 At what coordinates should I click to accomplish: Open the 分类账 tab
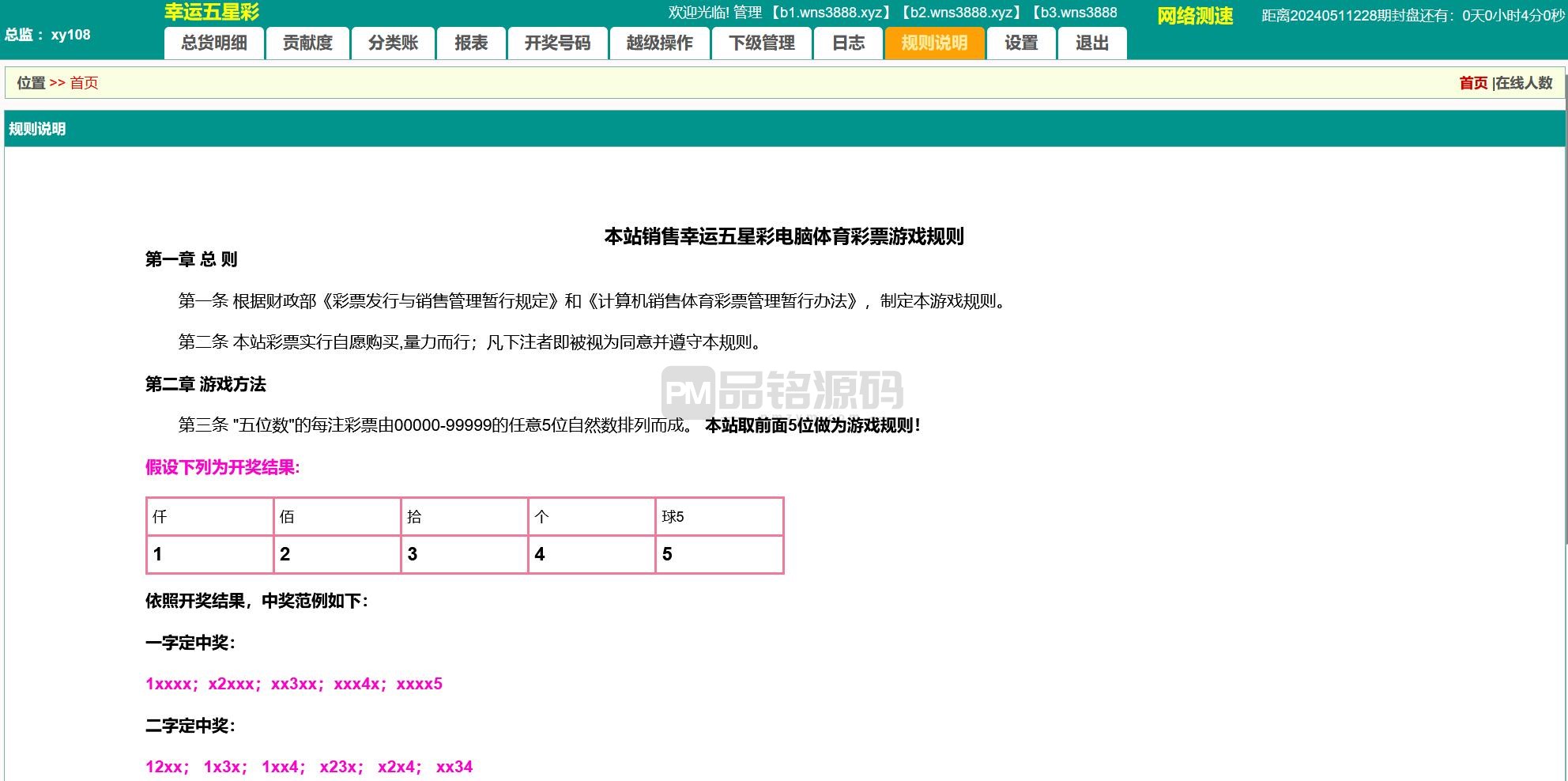click(x=393, y=43)
